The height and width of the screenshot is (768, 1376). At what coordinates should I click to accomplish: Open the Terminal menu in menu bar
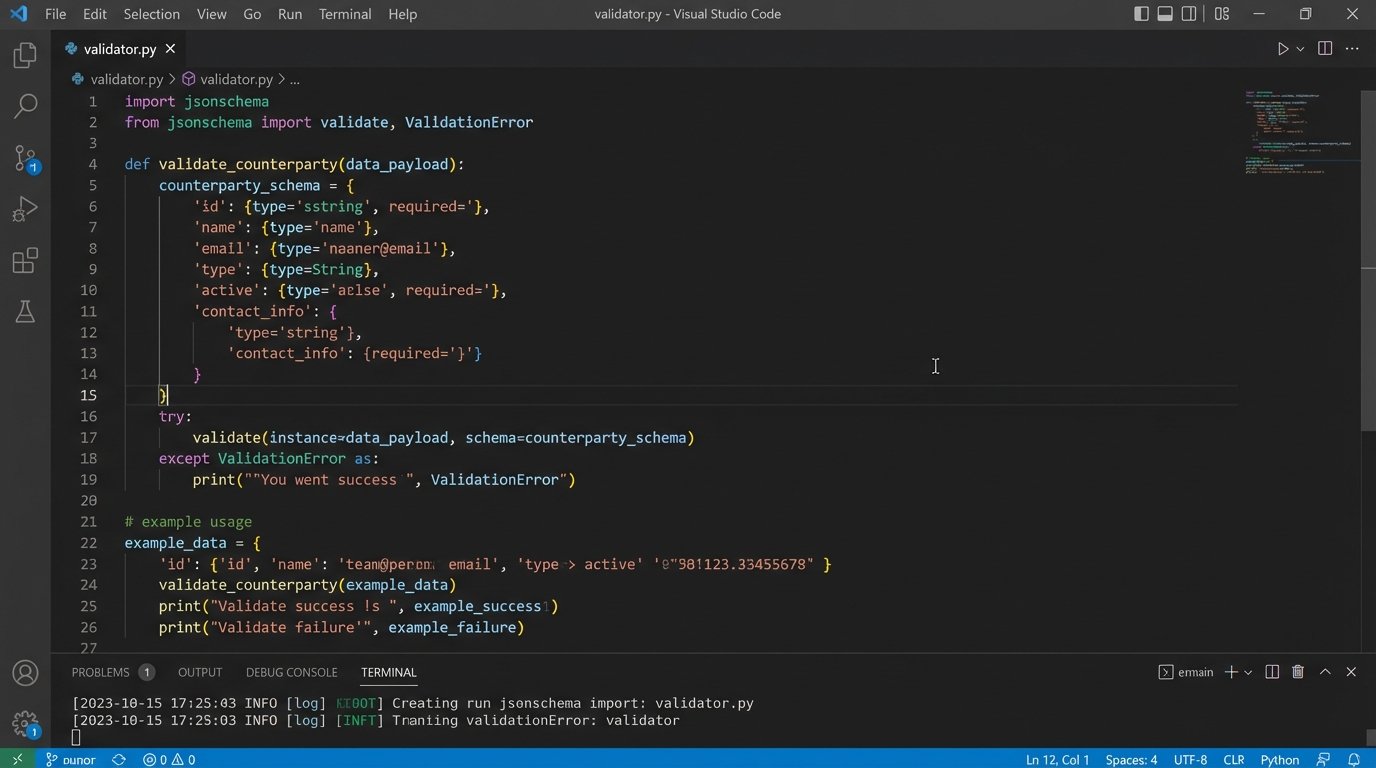345,14
